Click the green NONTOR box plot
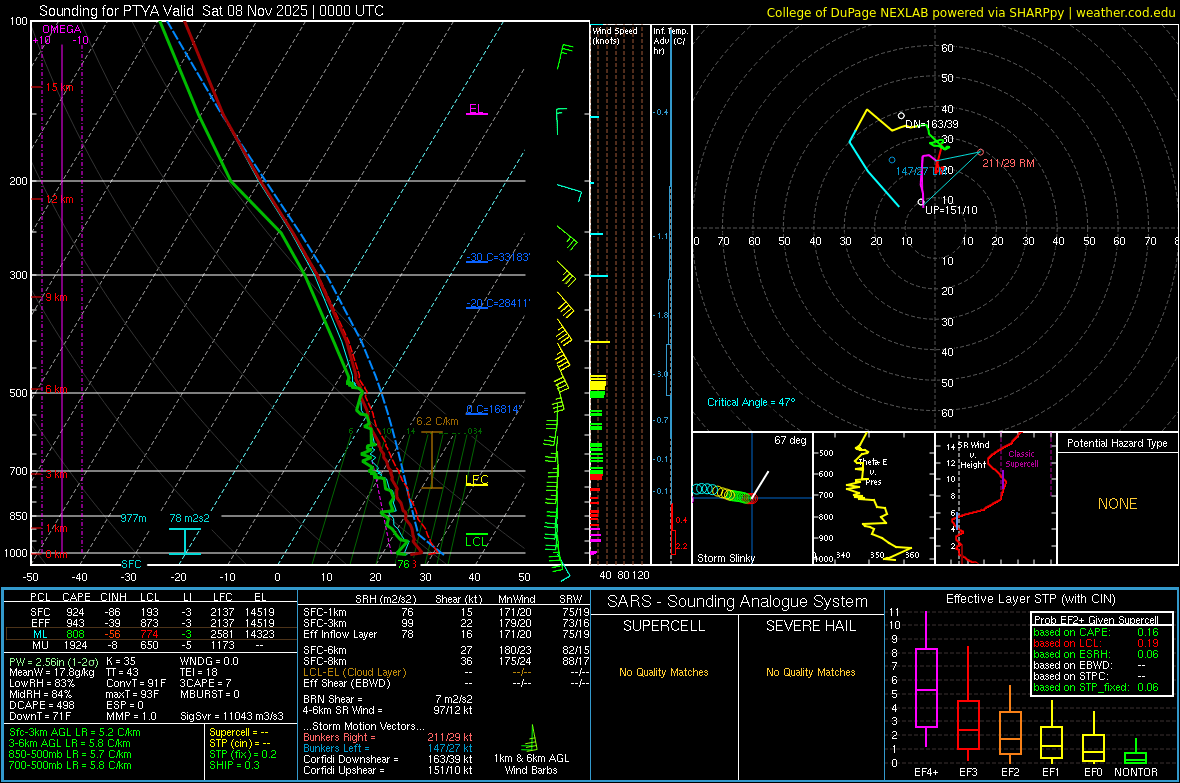This screenshot has width=1180, height=783. point(1135,754)
